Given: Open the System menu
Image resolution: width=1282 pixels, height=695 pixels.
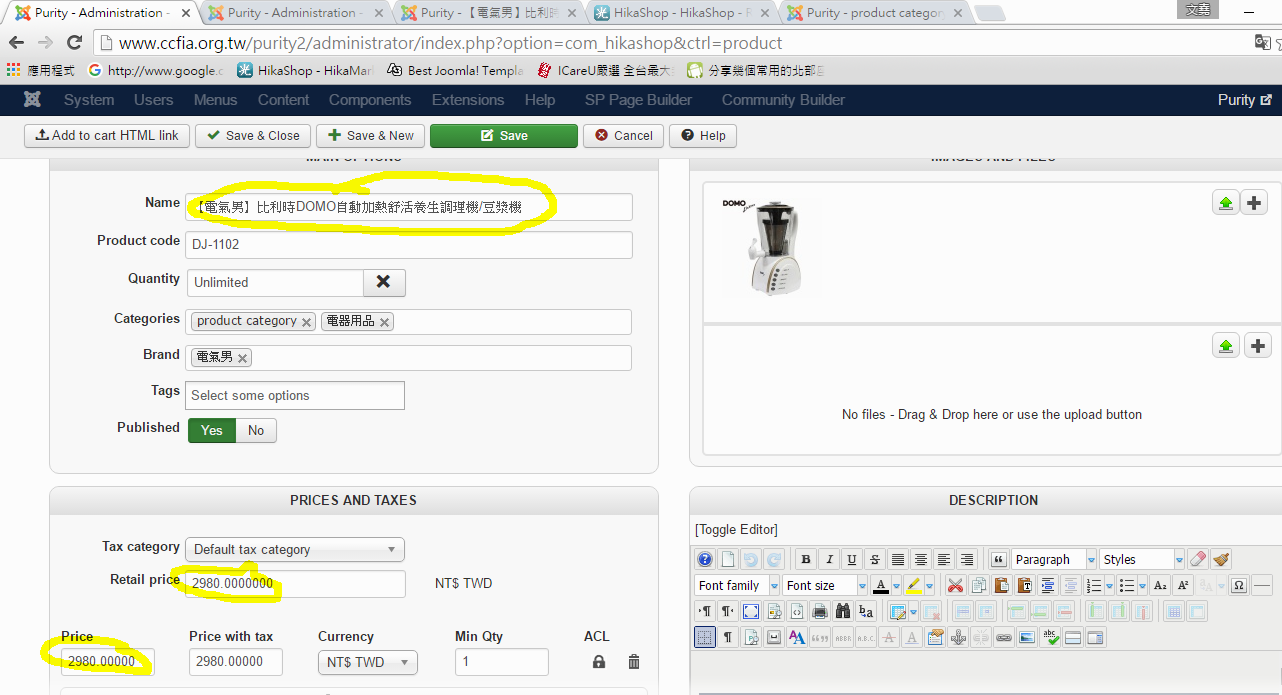Looking at the screenshot, I should 89,100.
